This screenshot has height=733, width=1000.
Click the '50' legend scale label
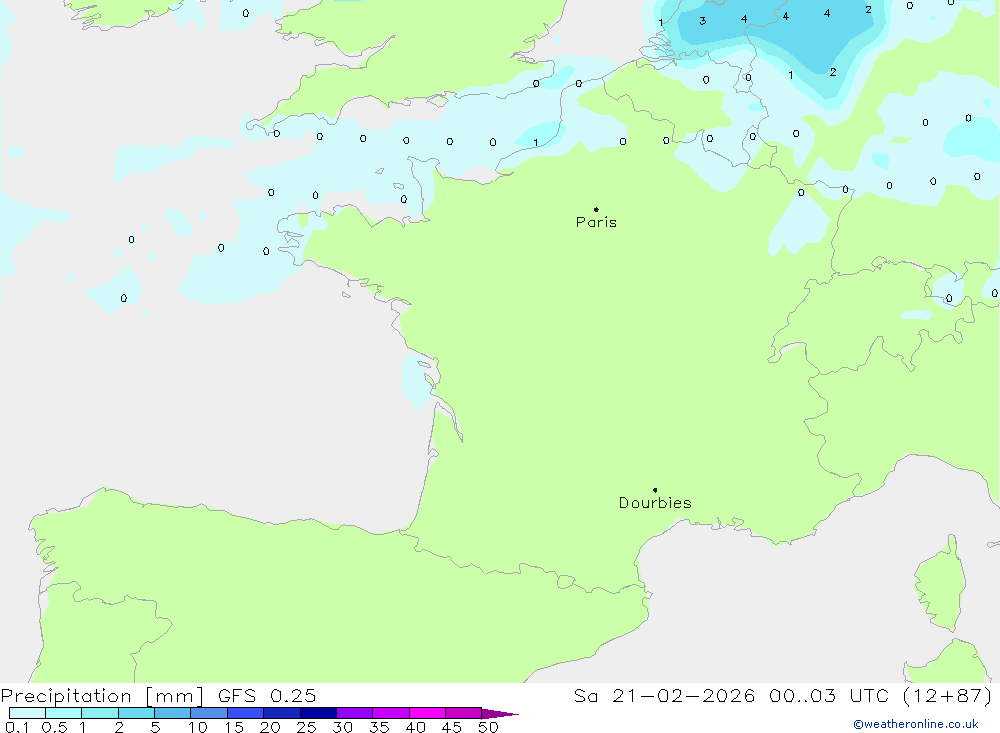point(488,727)
